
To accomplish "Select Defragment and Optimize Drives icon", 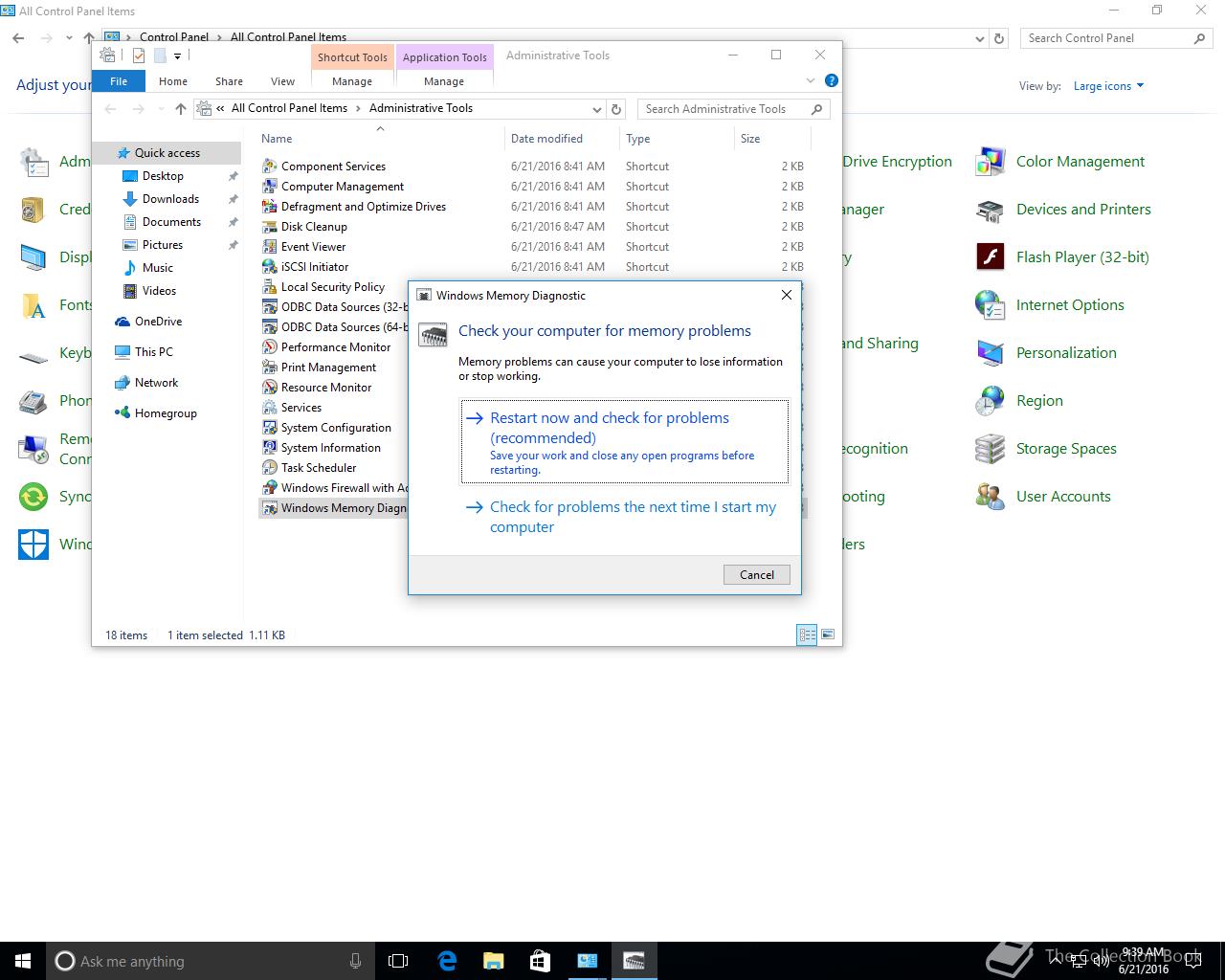I will coord(270,207).
